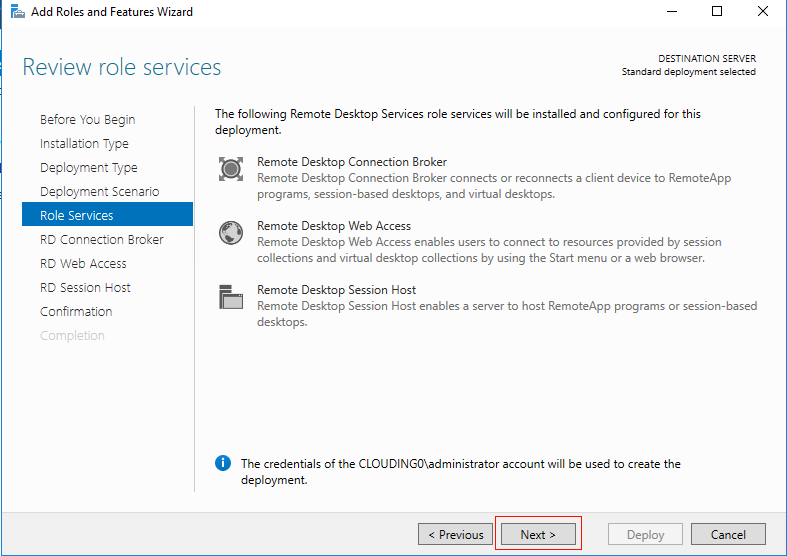787x556 pixels.
Task: Select the highlighted Role Services step
Action: tap(107, 214)
